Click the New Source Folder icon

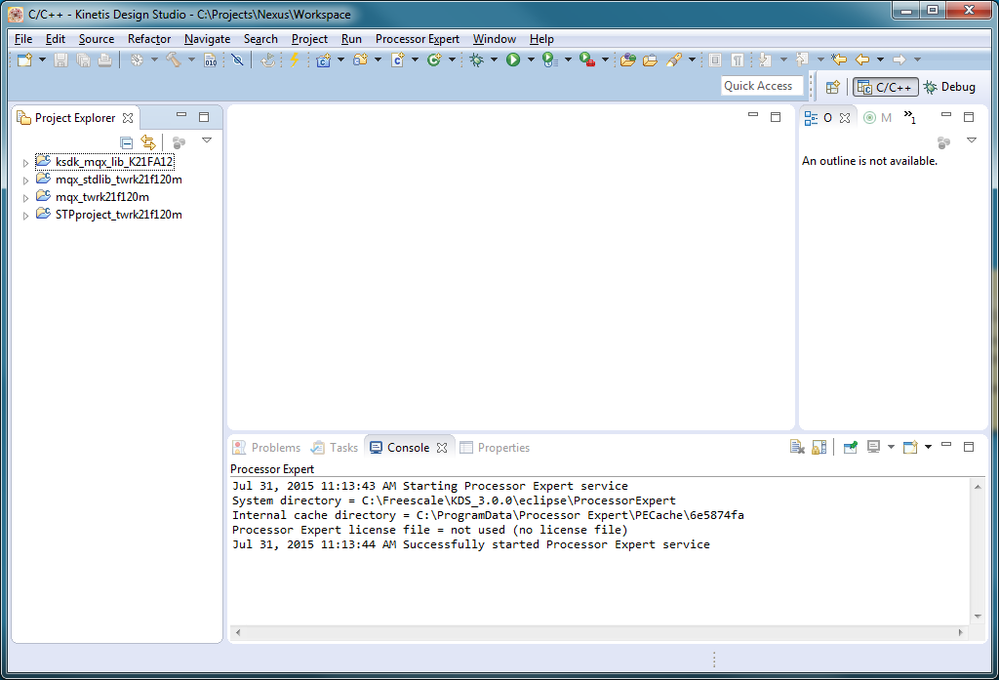click(x=361, y=60)
